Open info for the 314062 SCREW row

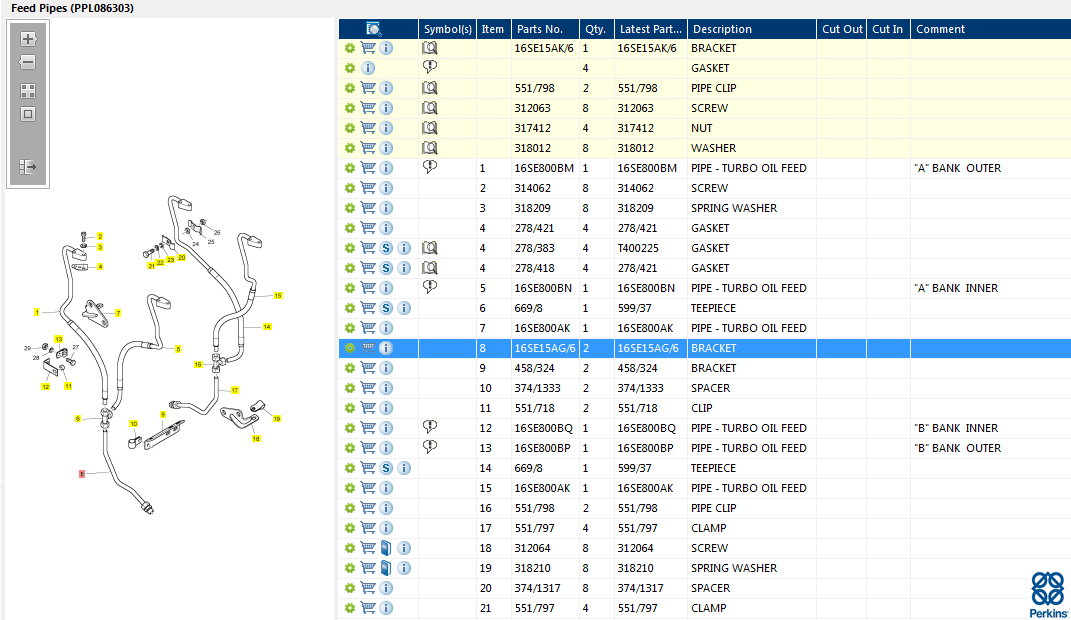point(386,188)
